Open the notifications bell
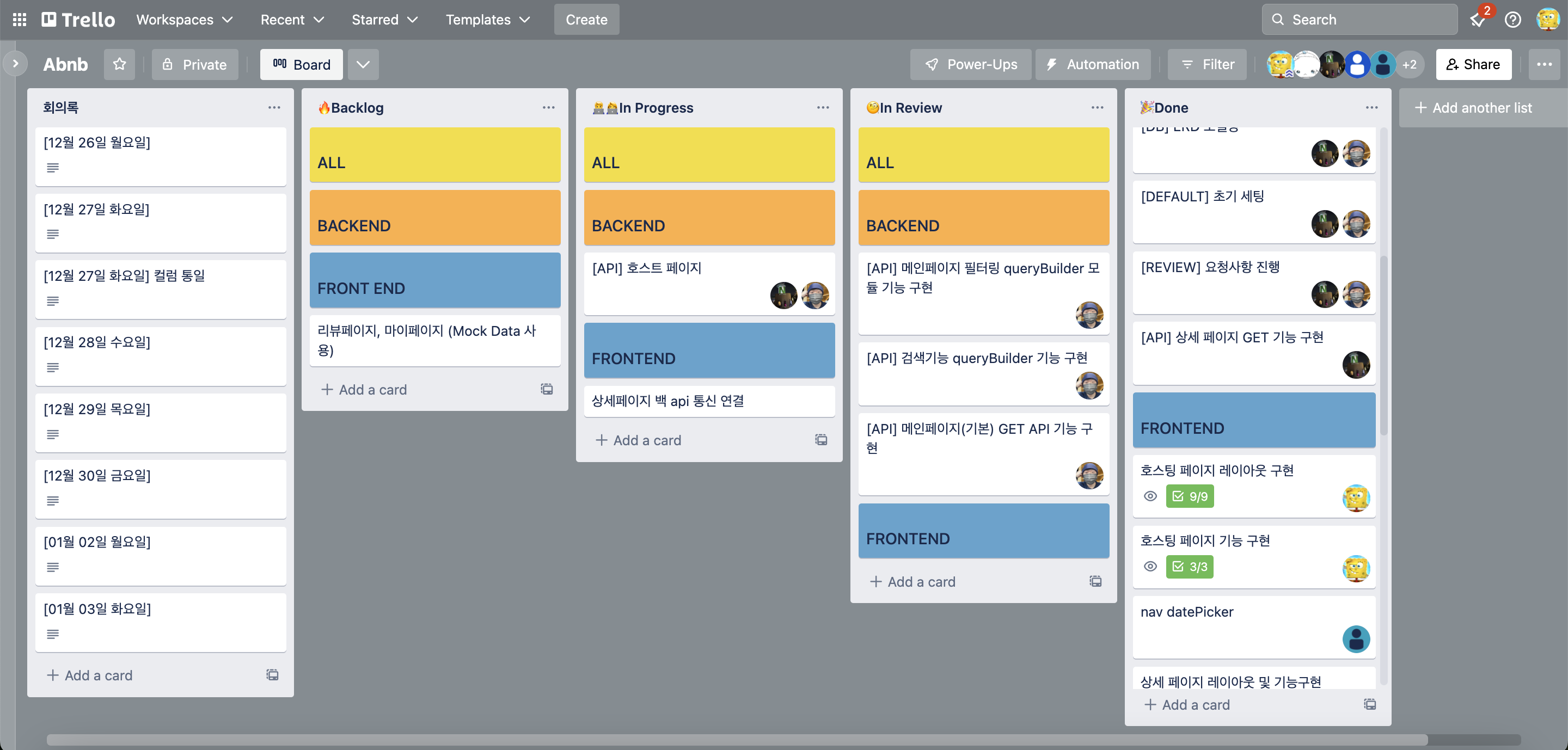The image size is (1568, 750). (1478, 20)
